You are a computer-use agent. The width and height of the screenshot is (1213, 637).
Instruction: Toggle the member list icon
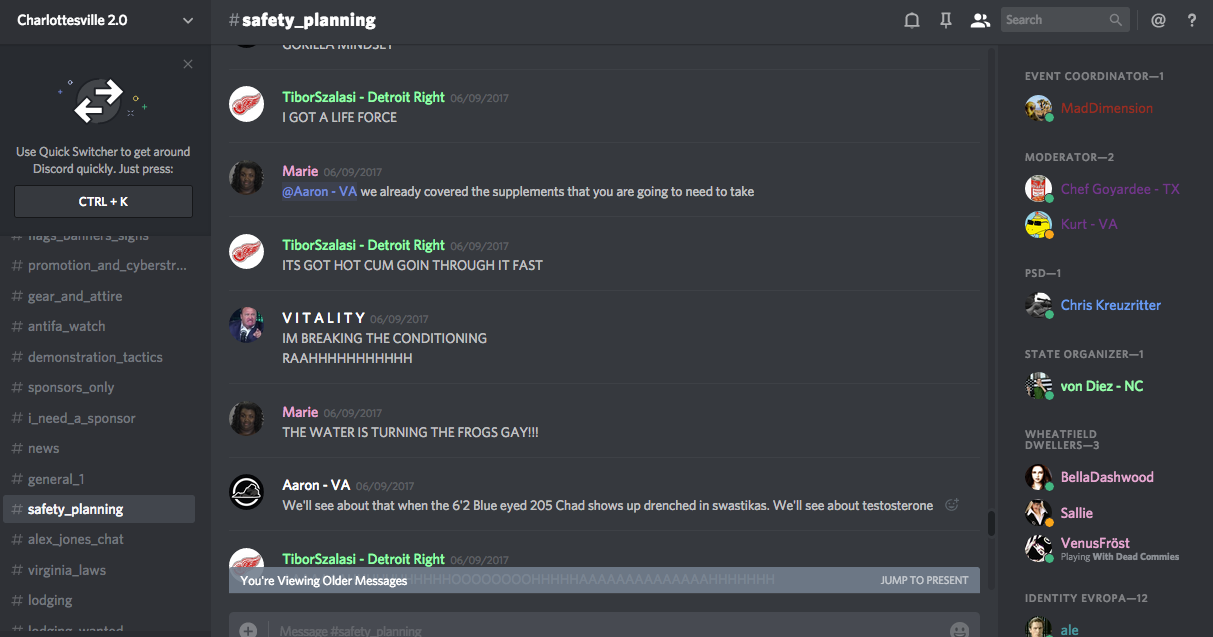(x=980, y=20)
